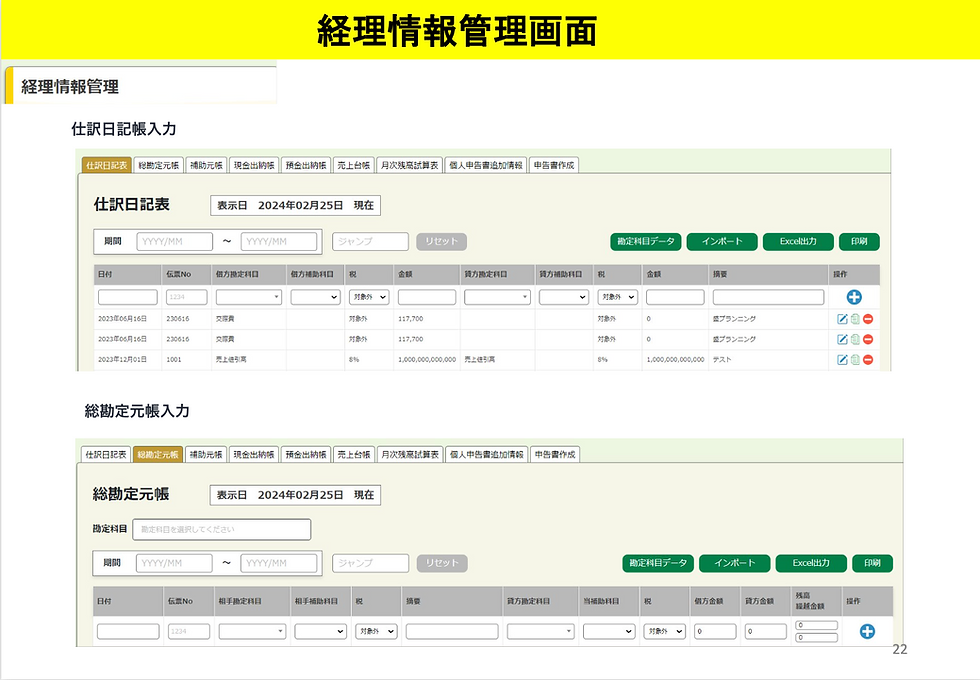Focus the 借方金額 input in 総勘定元帳

click(x=715, y=631)
